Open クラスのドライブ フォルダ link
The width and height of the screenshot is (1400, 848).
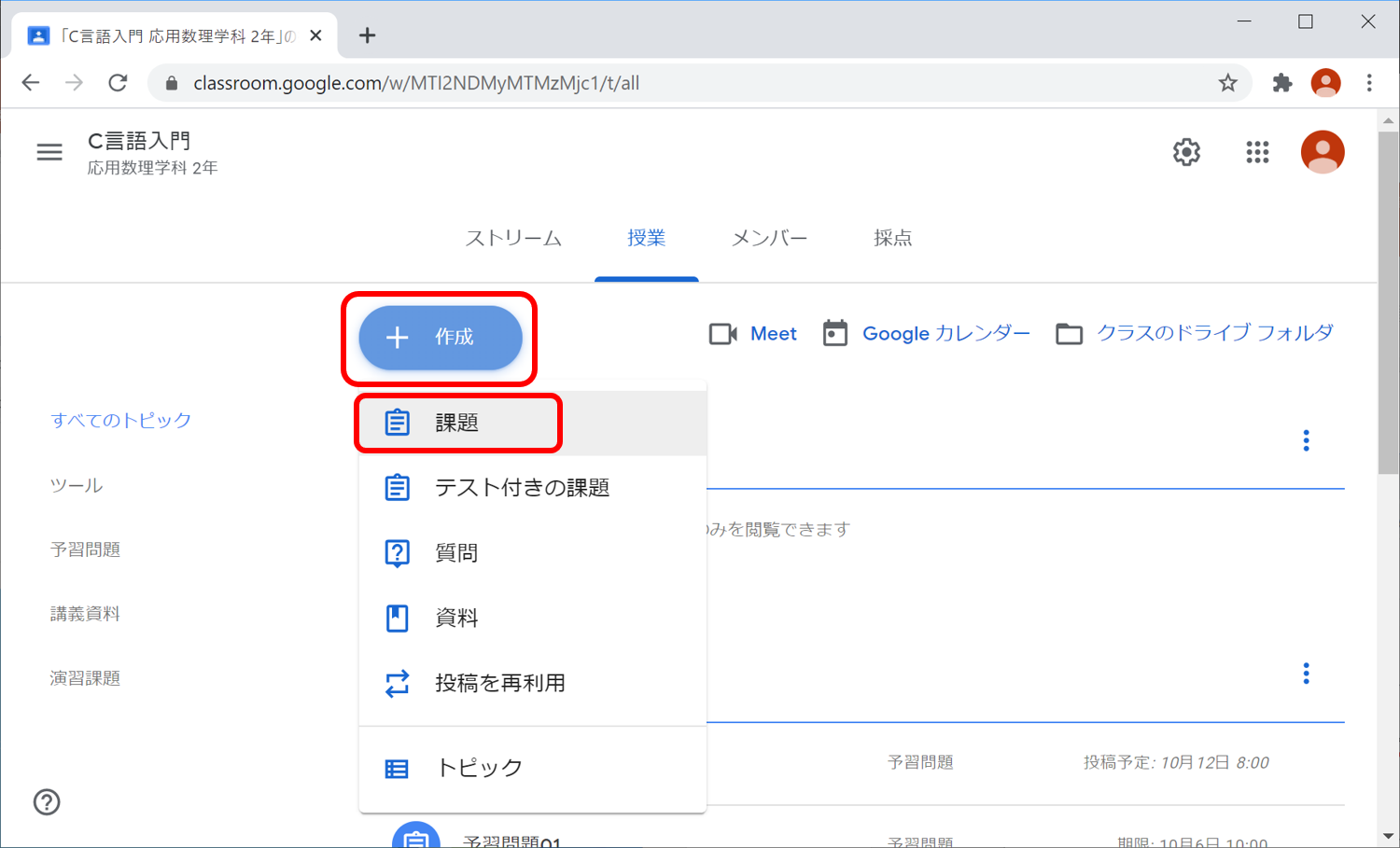1215,333
